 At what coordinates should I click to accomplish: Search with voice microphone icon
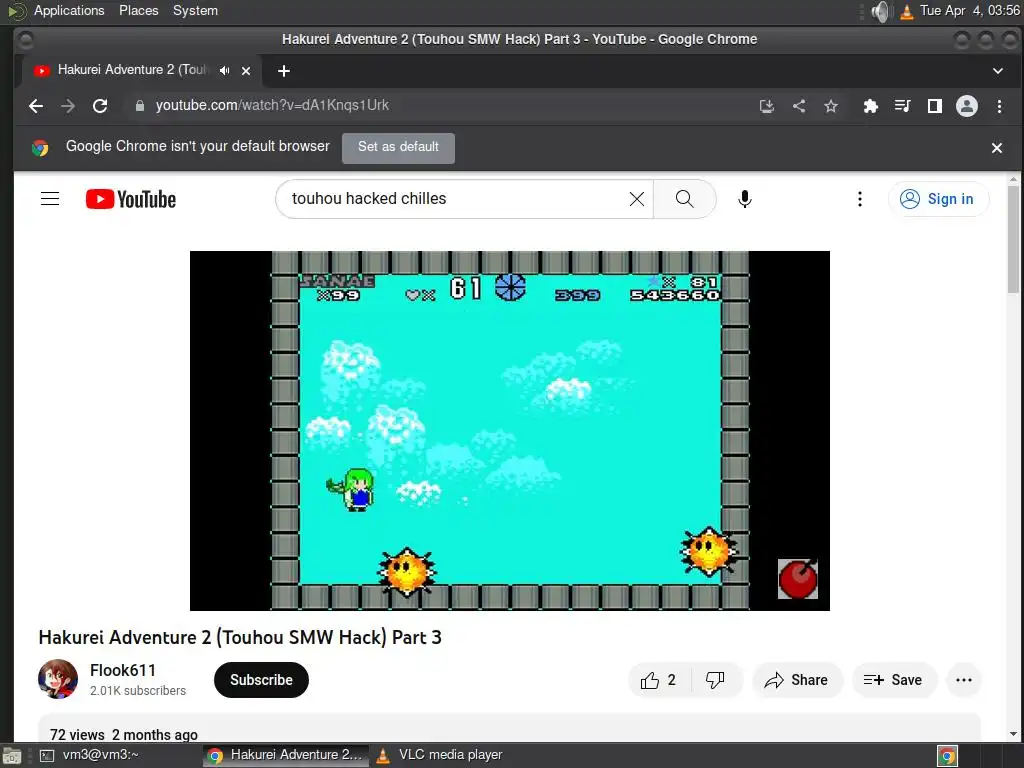tap(744, 199)
